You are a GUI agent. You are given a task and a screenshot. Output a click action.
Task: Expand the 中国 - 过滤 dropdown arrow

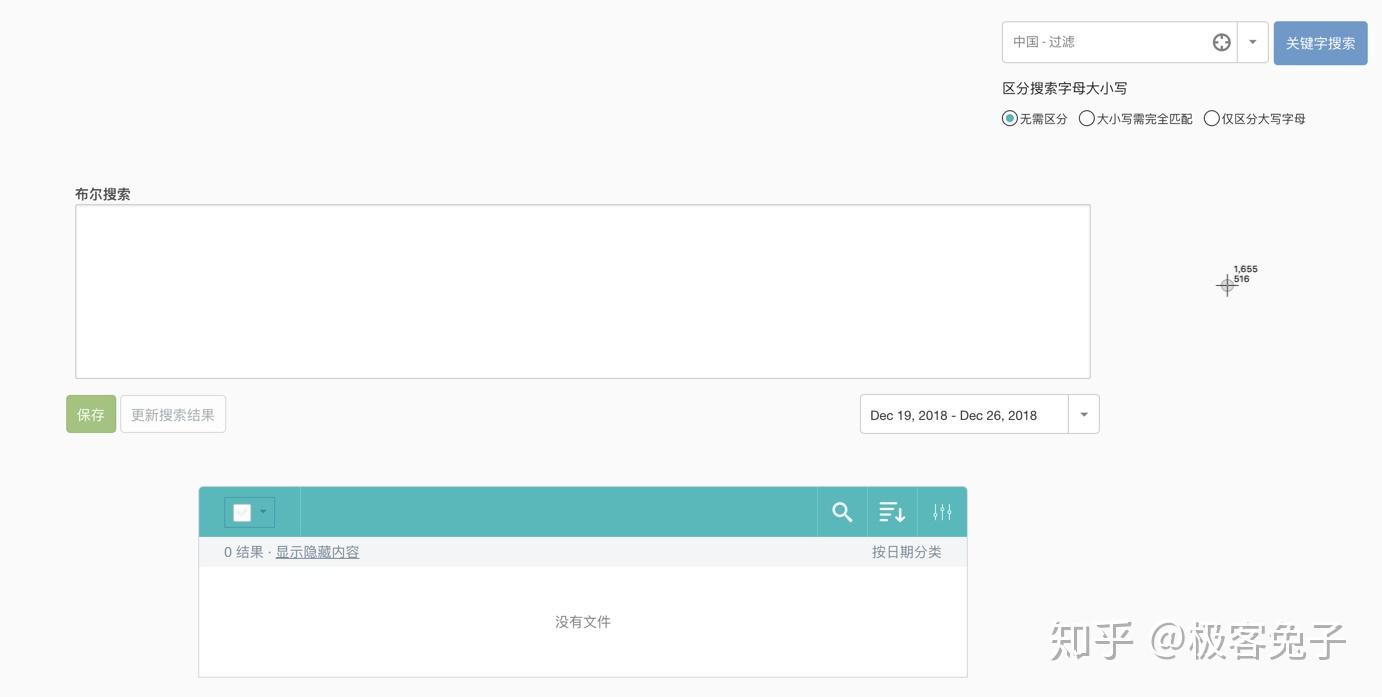point(1252,42)
